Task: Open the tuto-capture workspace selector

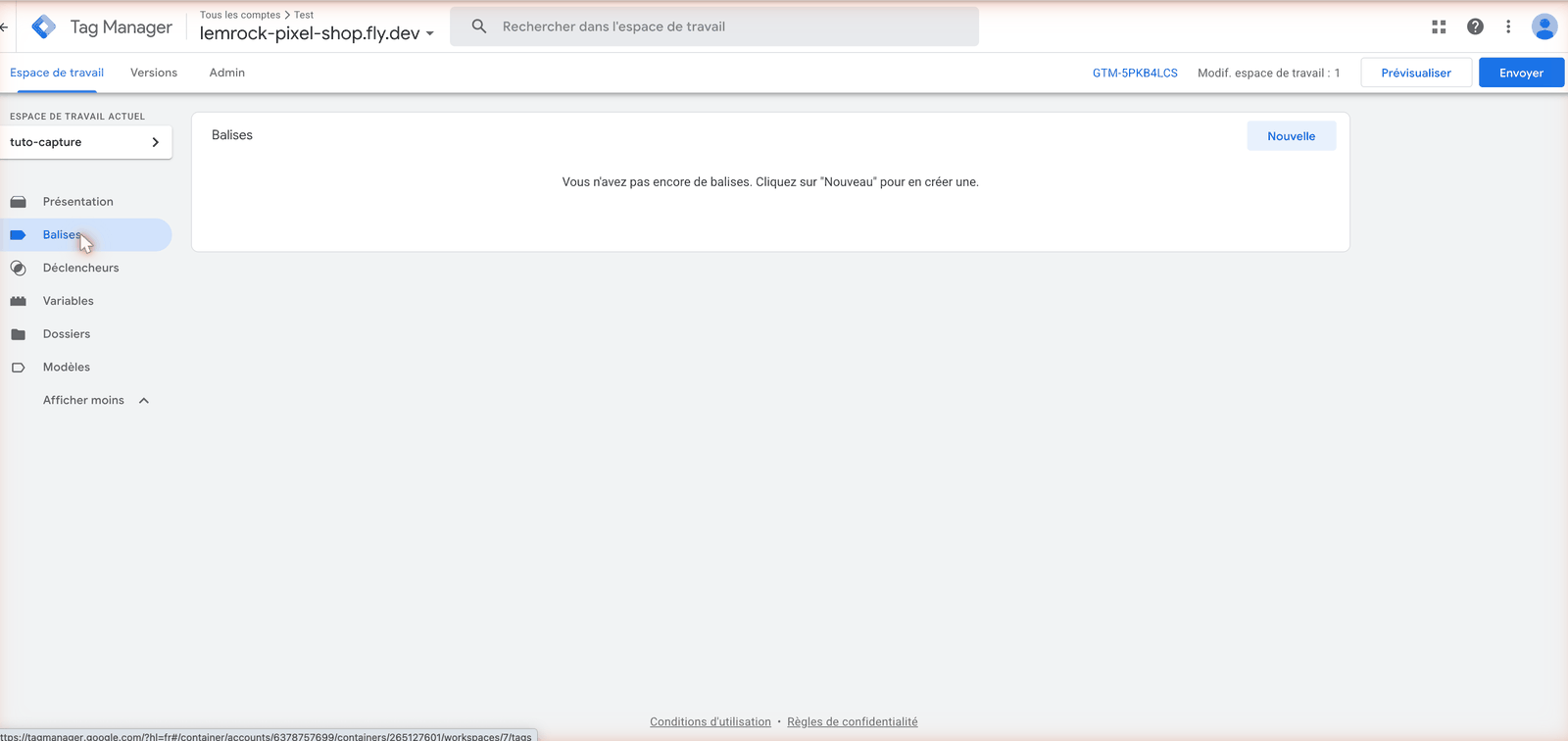Action: point(86,142)
